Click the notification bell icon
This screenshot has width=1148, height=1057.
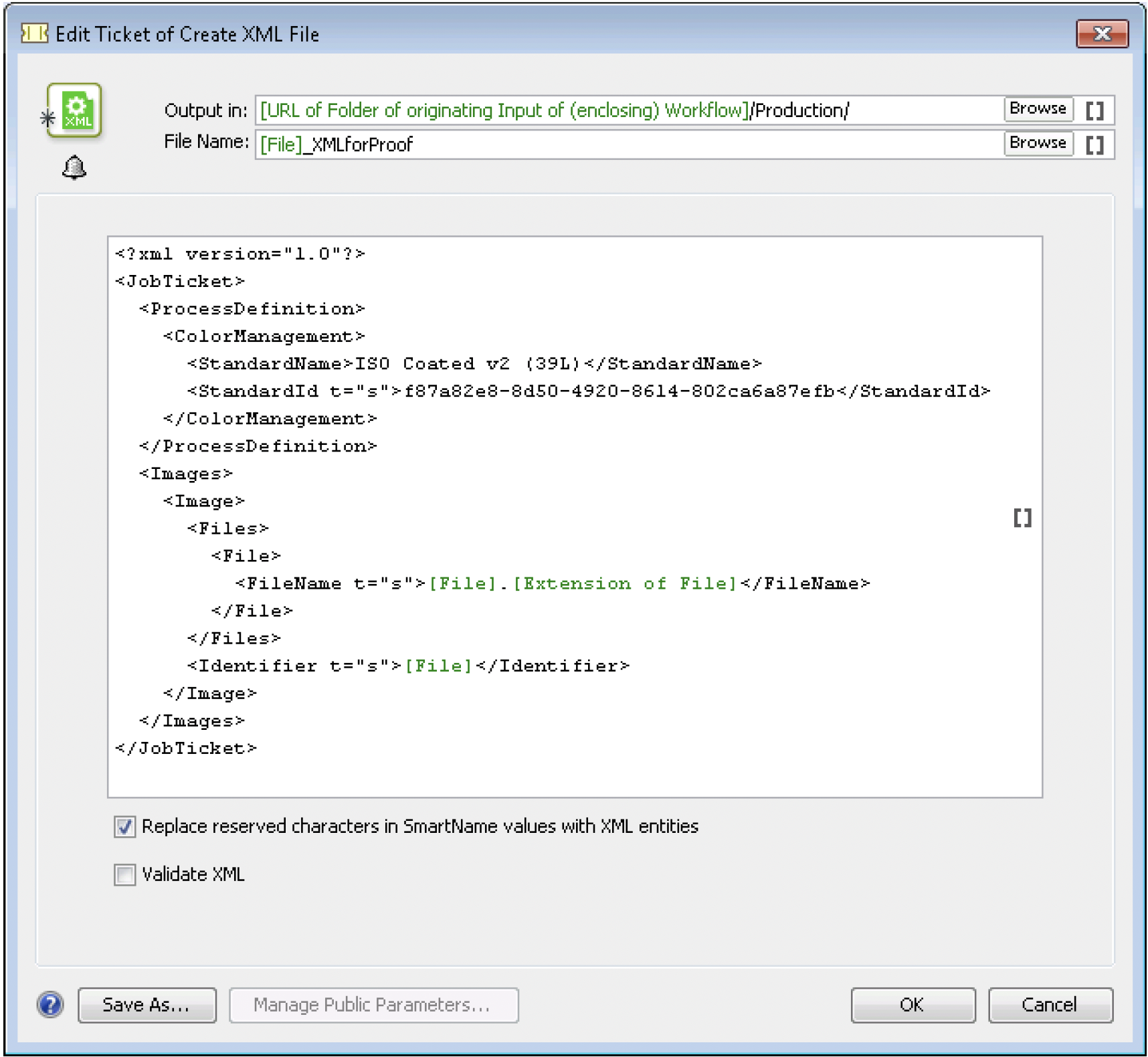coord(74,167)
